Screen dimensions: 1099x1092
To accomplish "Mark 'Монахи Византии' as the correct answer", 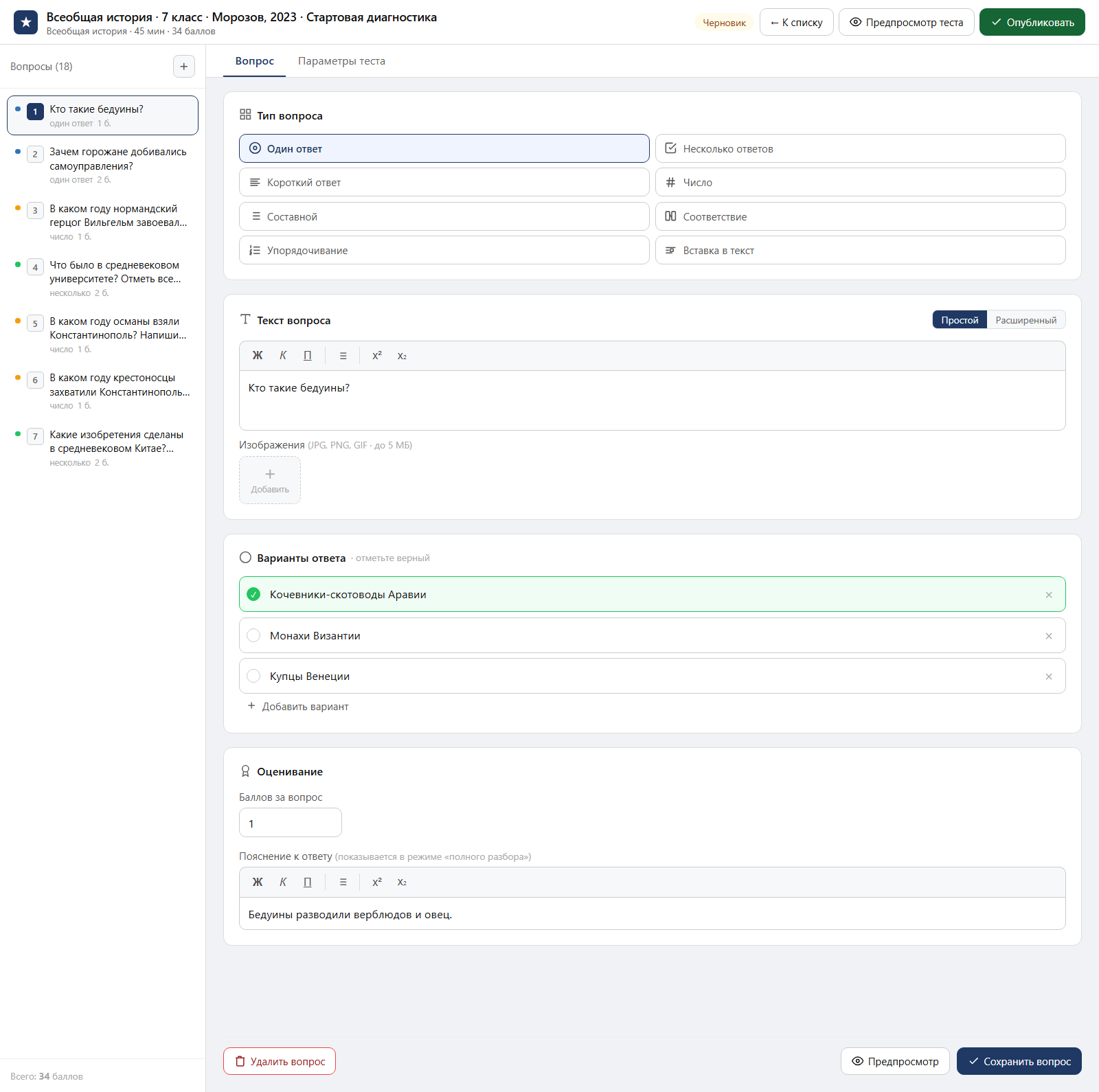I will click(x=253, y=636).
